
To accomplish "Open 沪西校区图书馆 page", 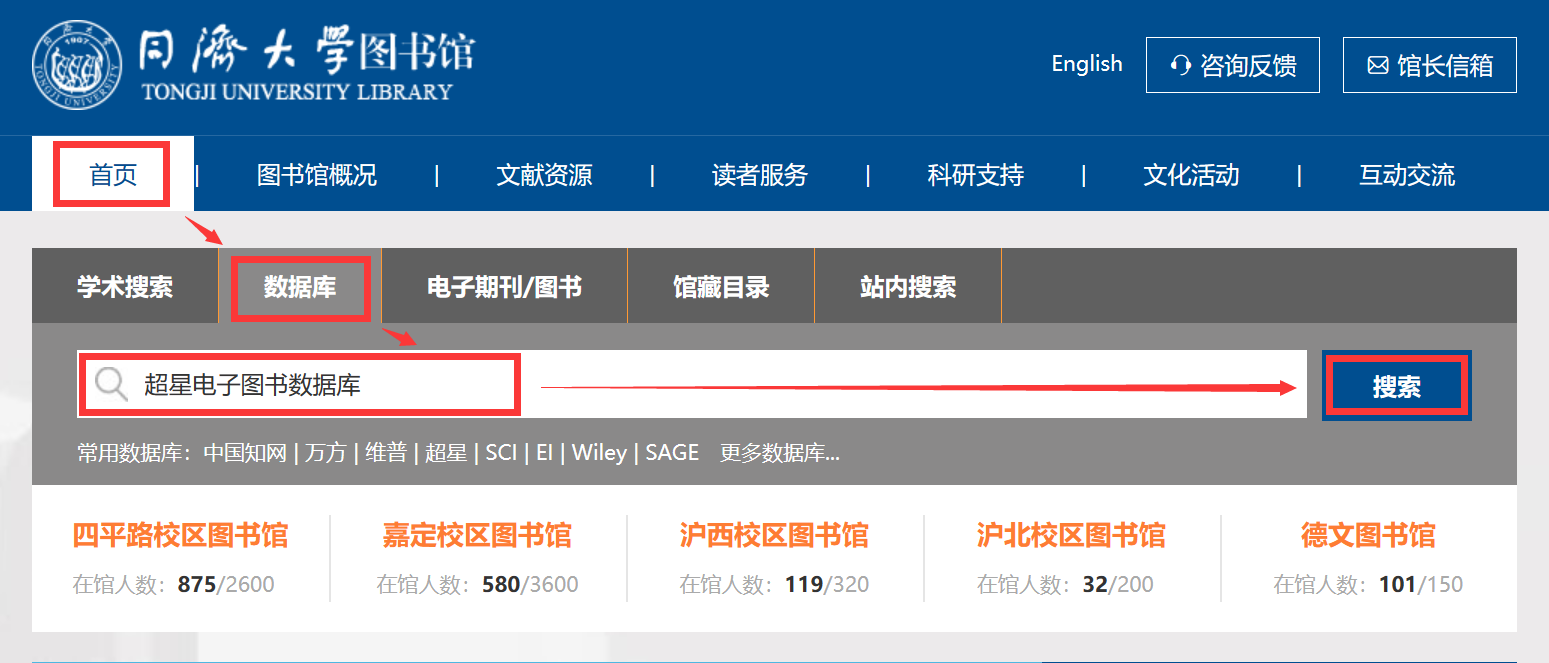I will click(x=774, y=535).
